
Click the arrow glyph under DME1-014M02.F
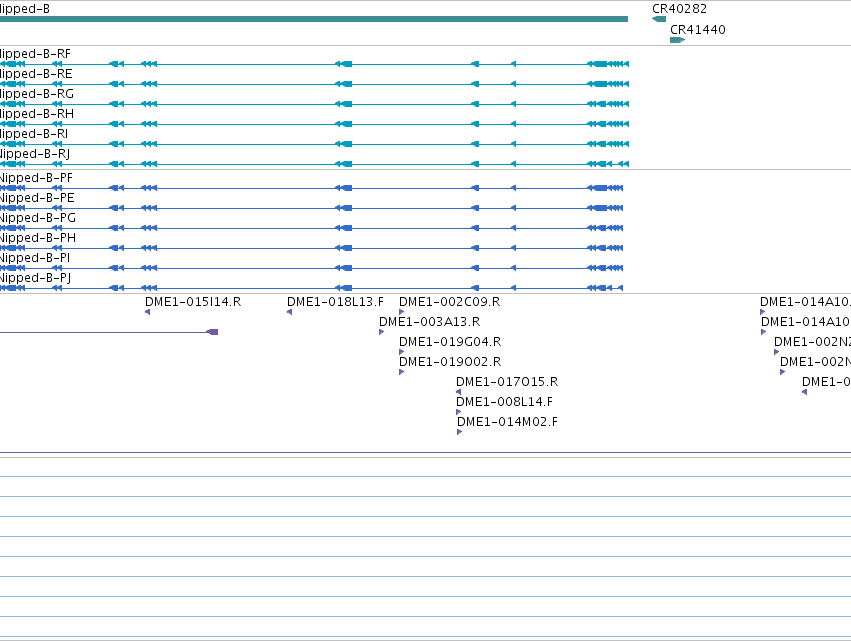460,432
